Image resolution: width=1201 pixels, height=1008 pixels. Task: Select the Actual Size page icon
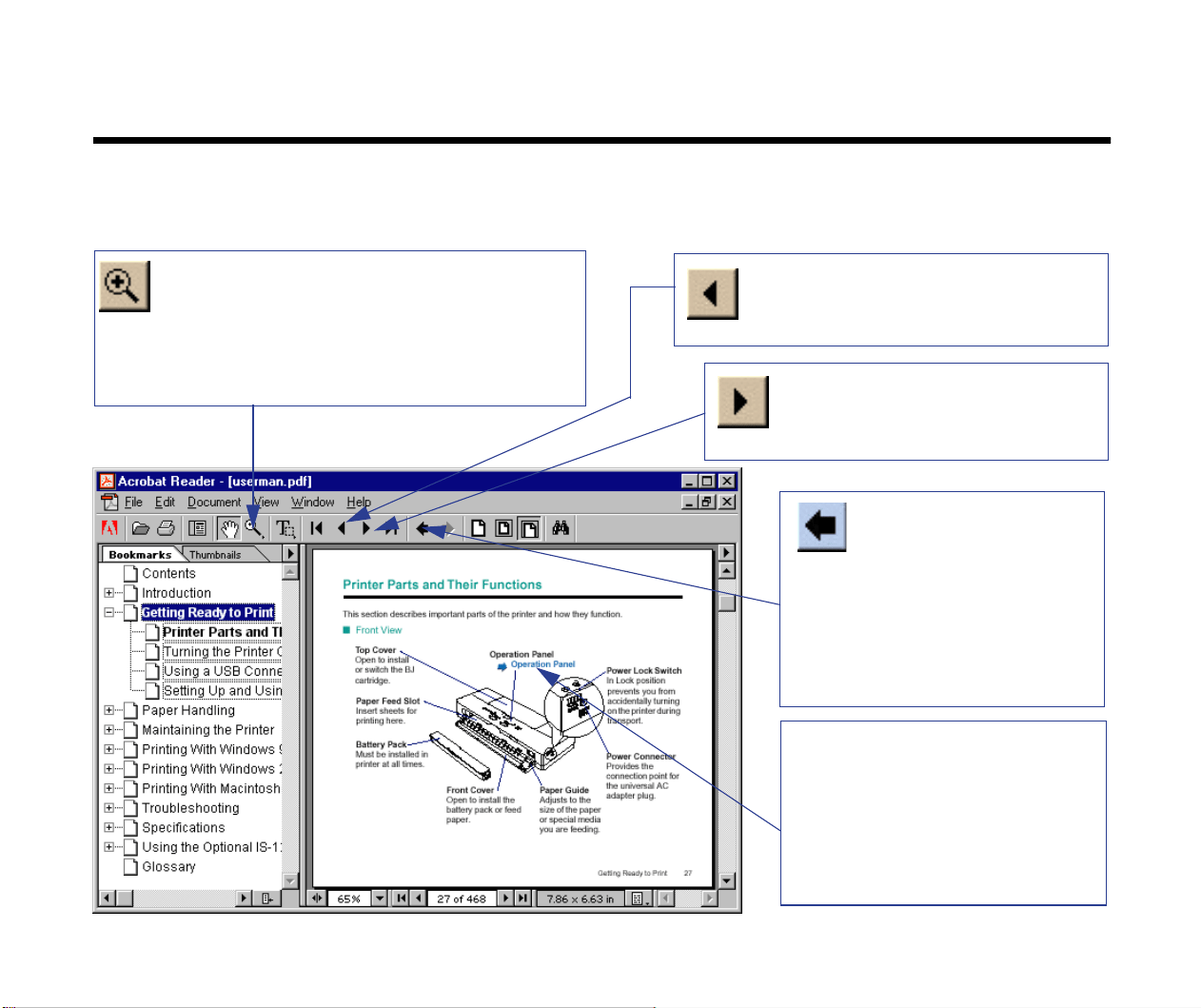click(479, 528)
